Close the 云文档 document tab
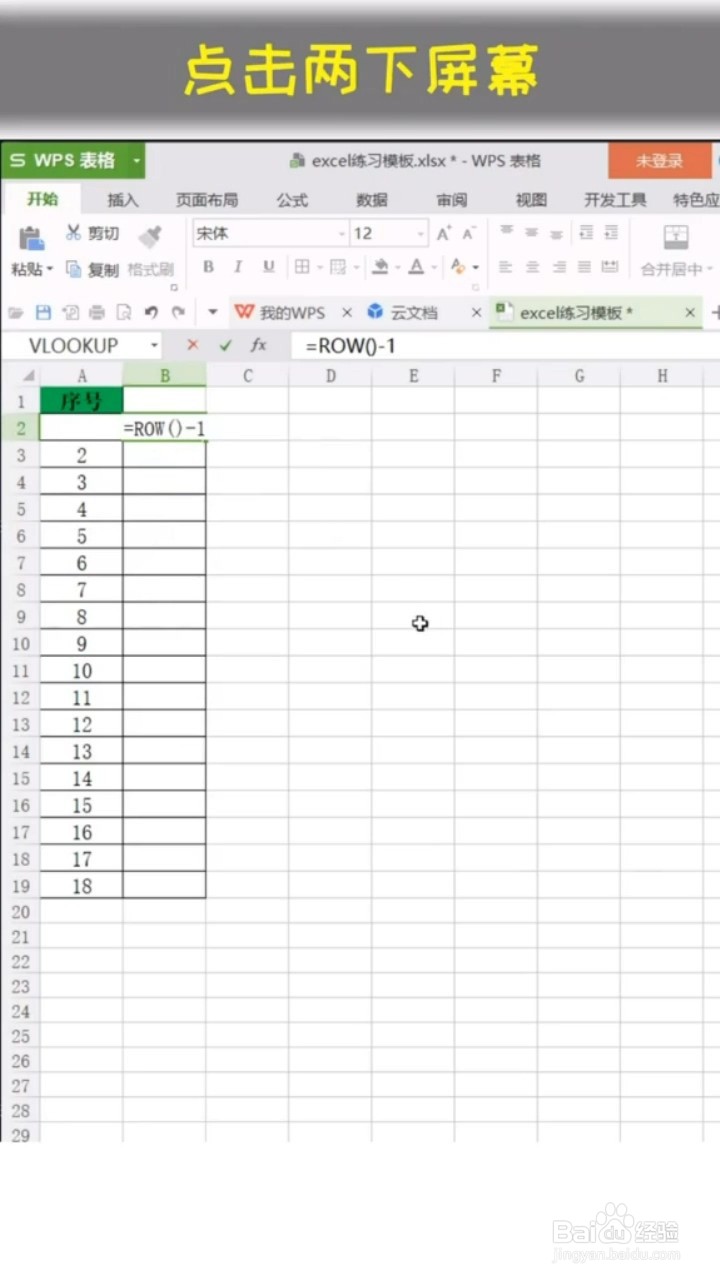This screenshot has width=720, height=1280. tap(476, 313)
